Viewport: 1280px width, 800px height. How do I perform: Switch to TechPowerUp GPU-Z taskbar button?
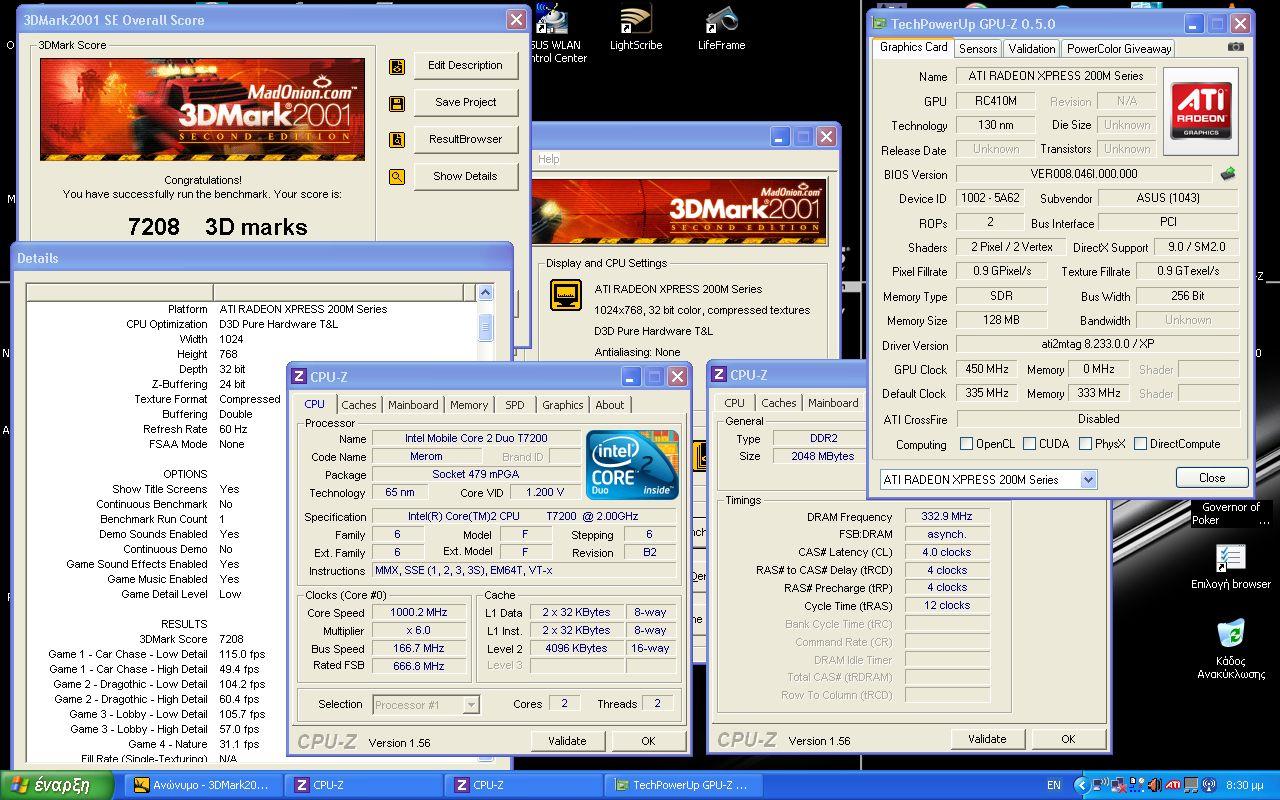[x=684, y=785]
